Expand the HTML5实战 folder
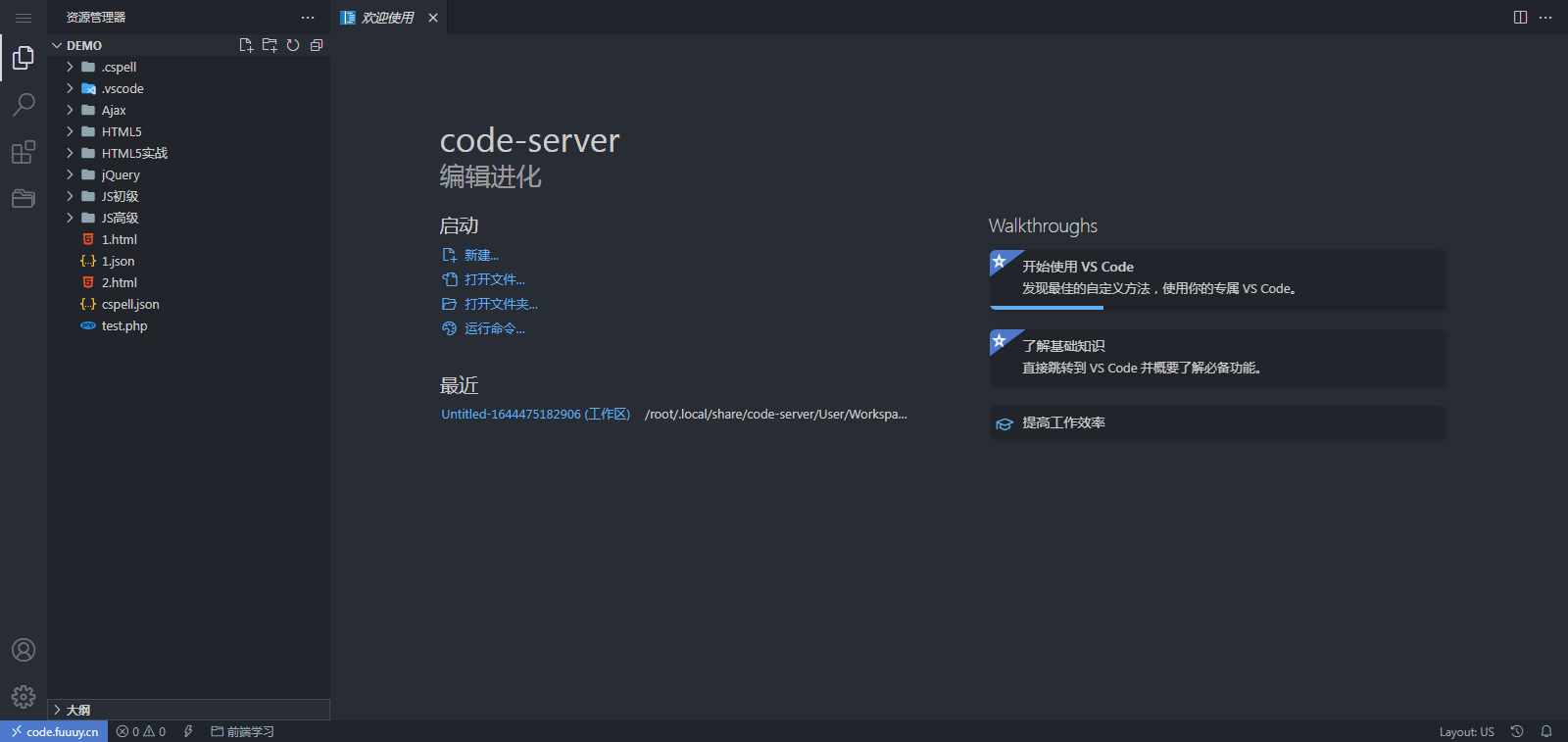1568x742 pixels. coord(188,153)
